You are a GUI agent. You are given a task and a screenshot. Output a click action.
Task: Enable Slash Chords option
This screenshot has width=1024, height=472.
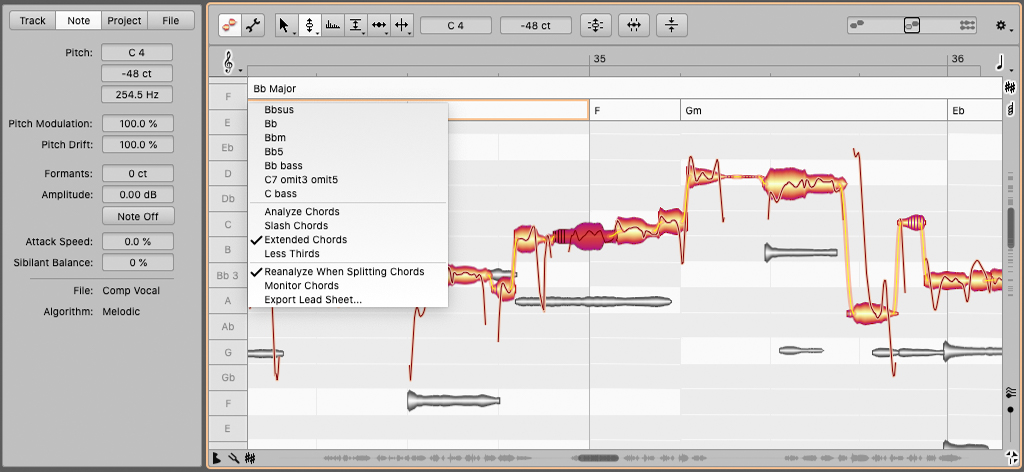(296, 226)
